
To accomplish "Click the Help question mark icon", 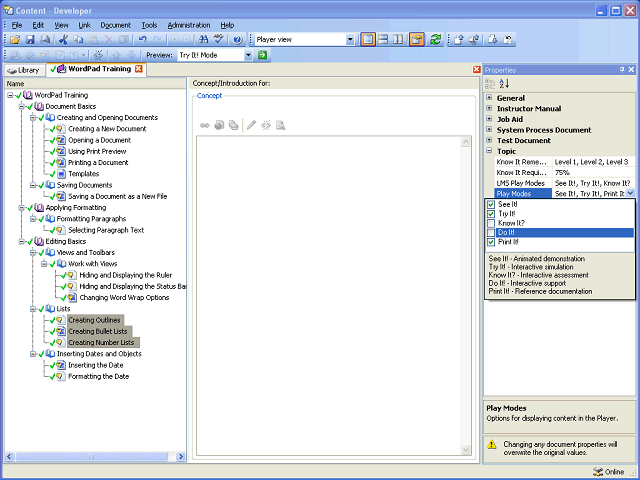I will (237, 39).
